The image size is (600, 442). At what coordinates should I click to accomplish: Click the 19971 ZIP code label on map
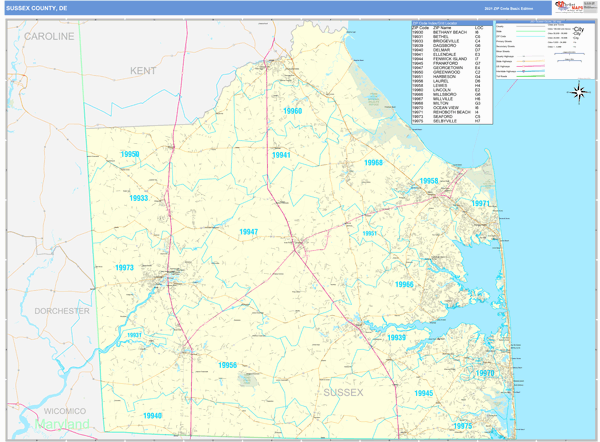[481, 203]
